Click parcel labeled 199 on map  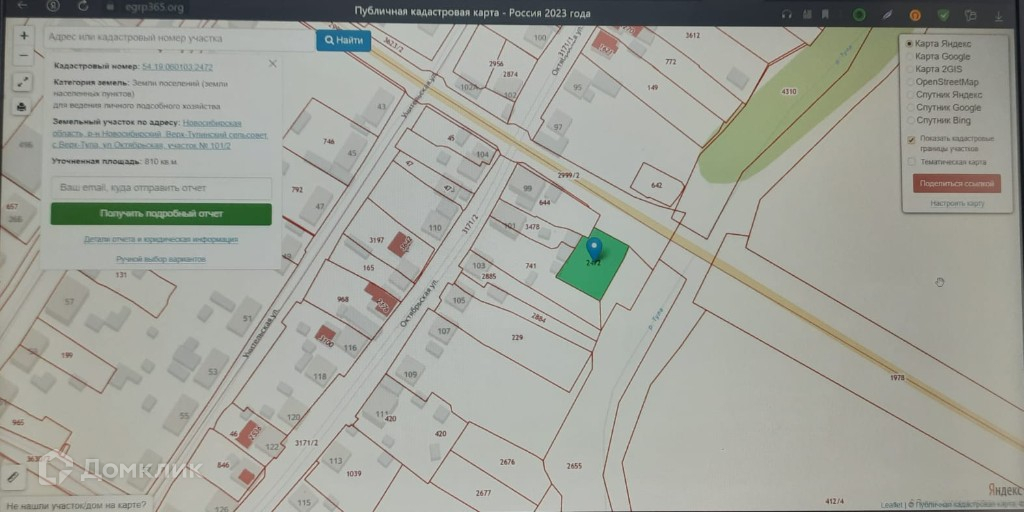(x=67, y=355)
